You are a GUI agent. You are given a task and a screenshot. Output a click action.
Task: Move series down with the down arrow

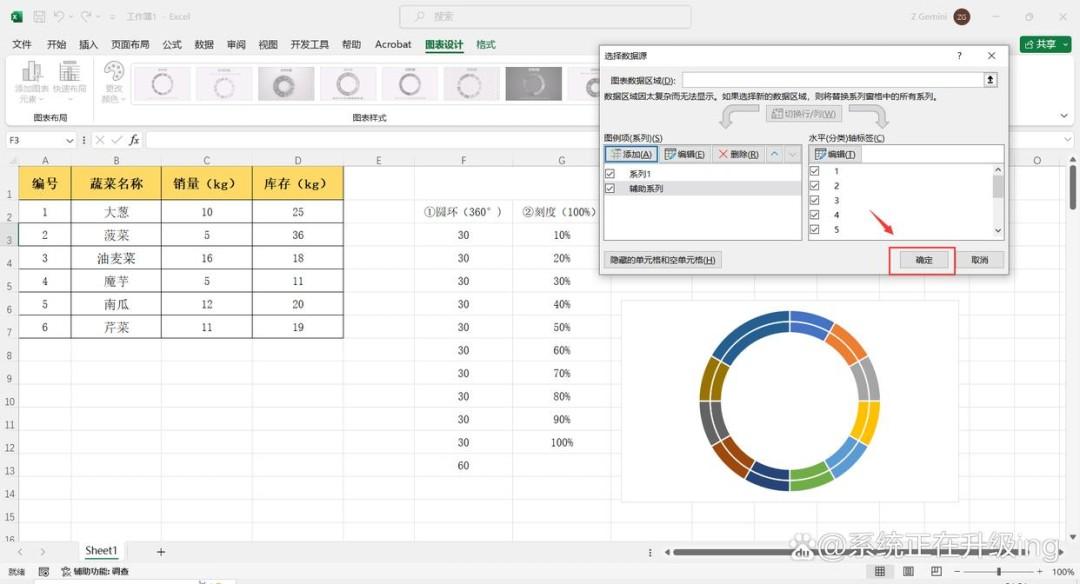pos(792,154)
